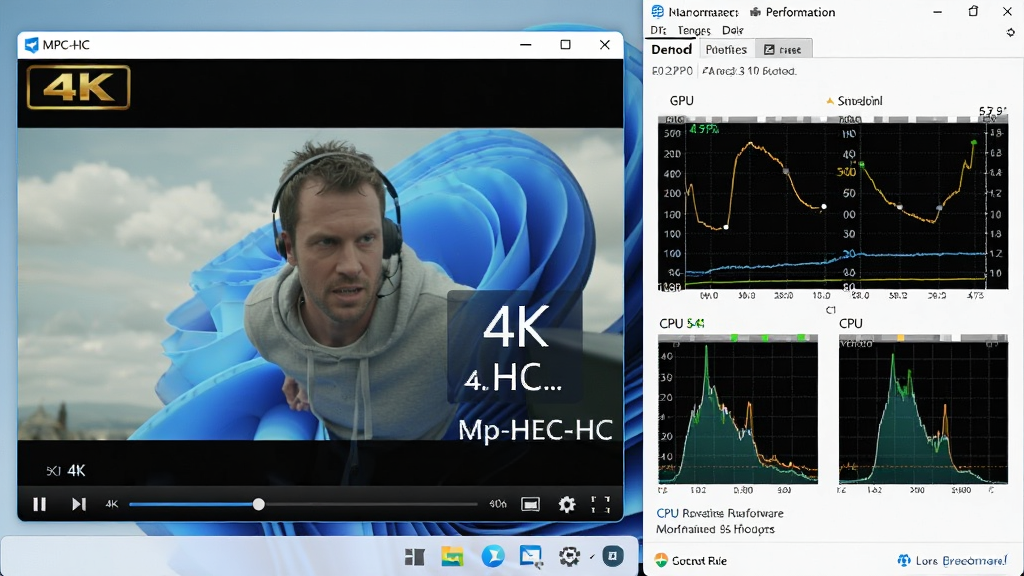Click the right GPU graph under 'Snvelbinl'
The image size is (1024, 576).
(921, 203)
